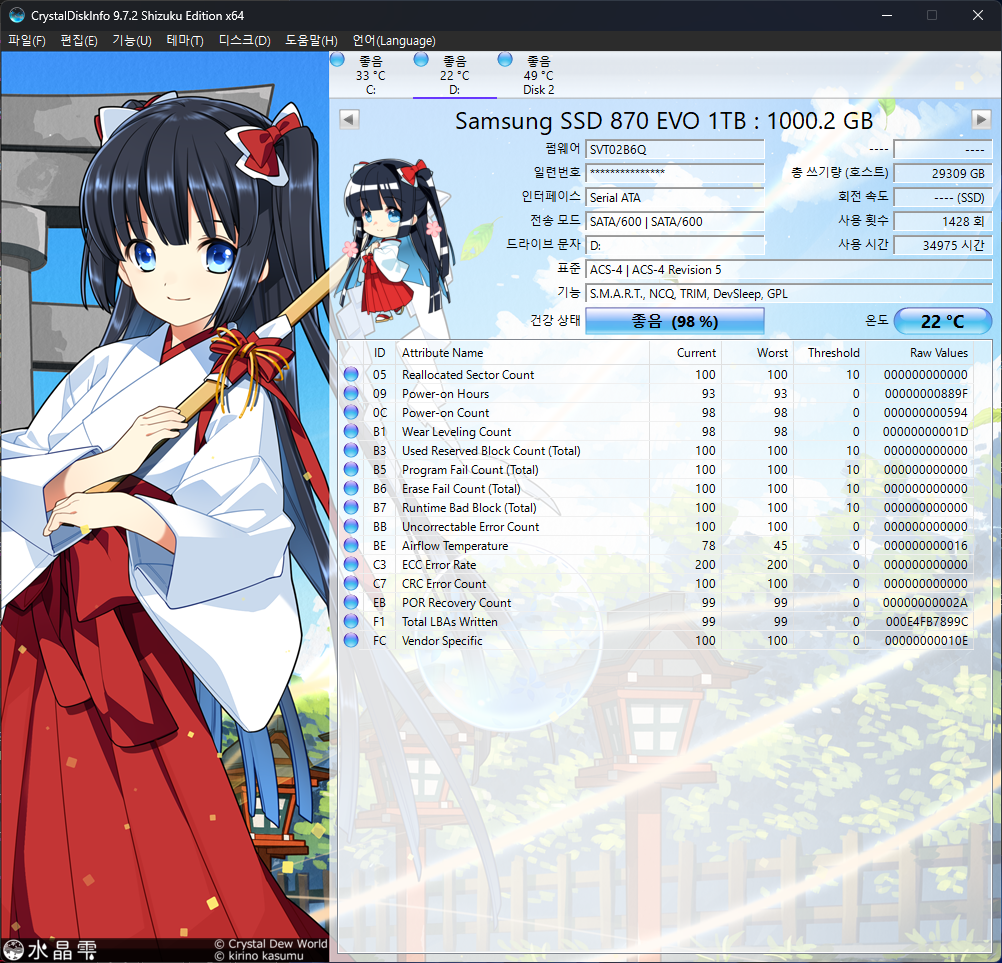Click the CrystalDiskInfo title bar app icon
Image resolution: width=1002 pixels, height=963 pixels.
pyautogui.click(x=17, y=15)
